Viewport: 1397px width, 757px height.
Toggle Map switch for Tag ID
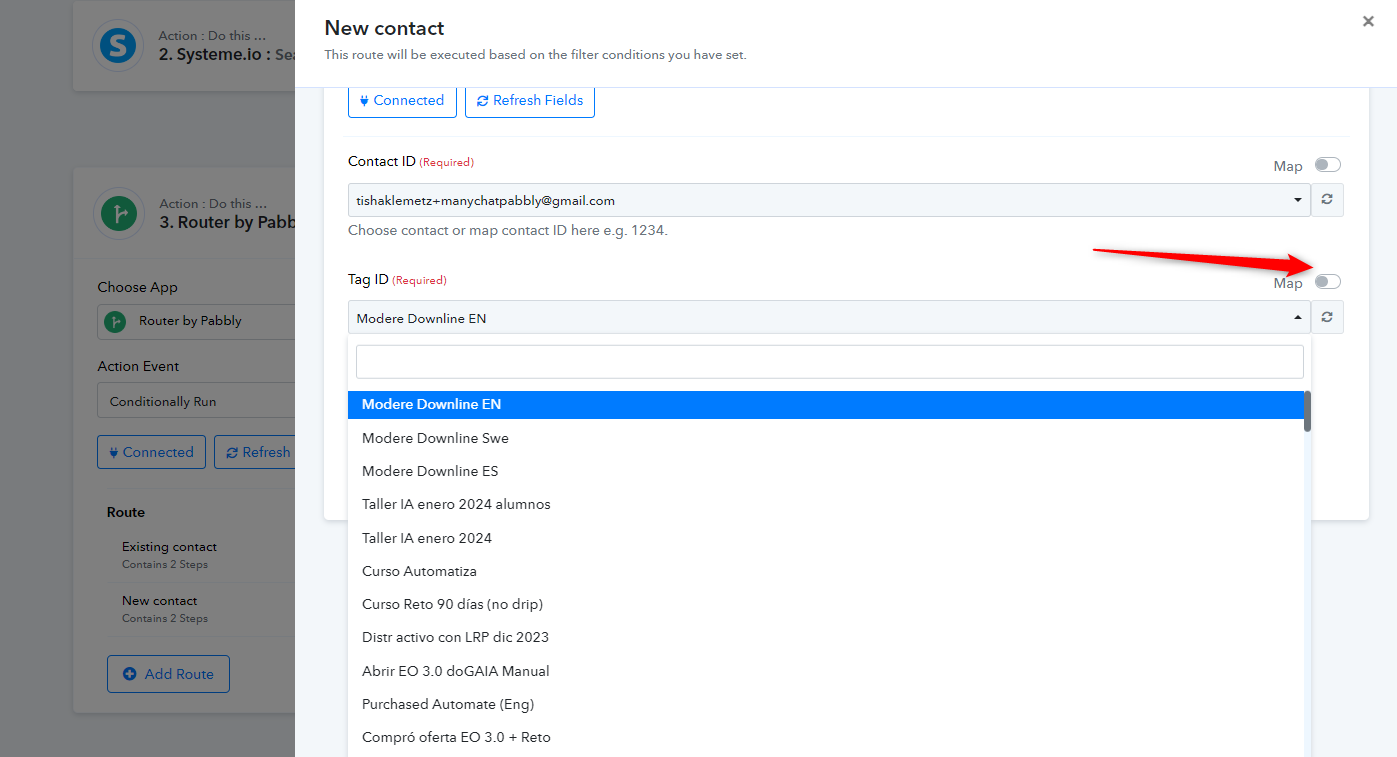pyautogui.click(x=1328, y=282)
